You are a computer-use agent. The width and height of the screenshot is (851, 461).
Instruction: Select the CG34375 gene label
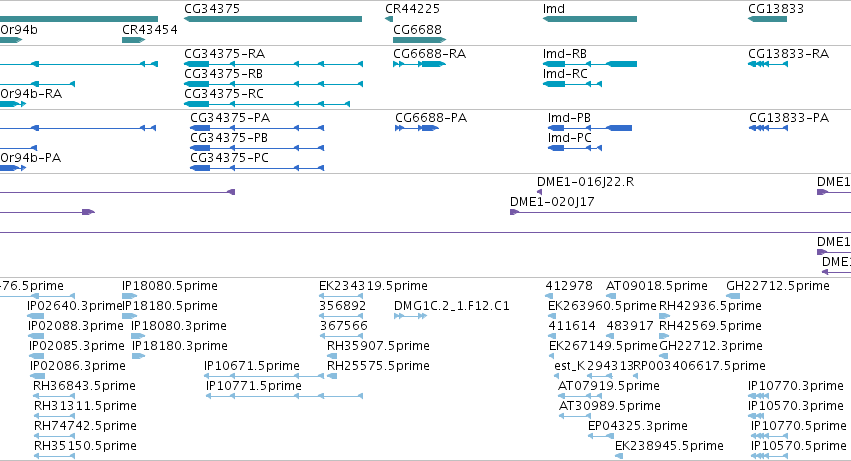click(x=212, y=9)
